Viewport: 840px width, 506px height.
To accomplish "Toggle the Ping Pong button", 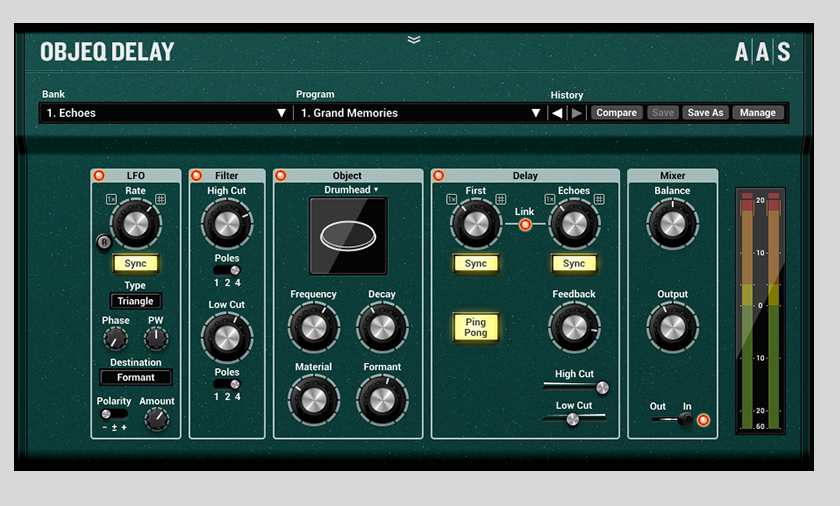I will (x=476, y=327).
